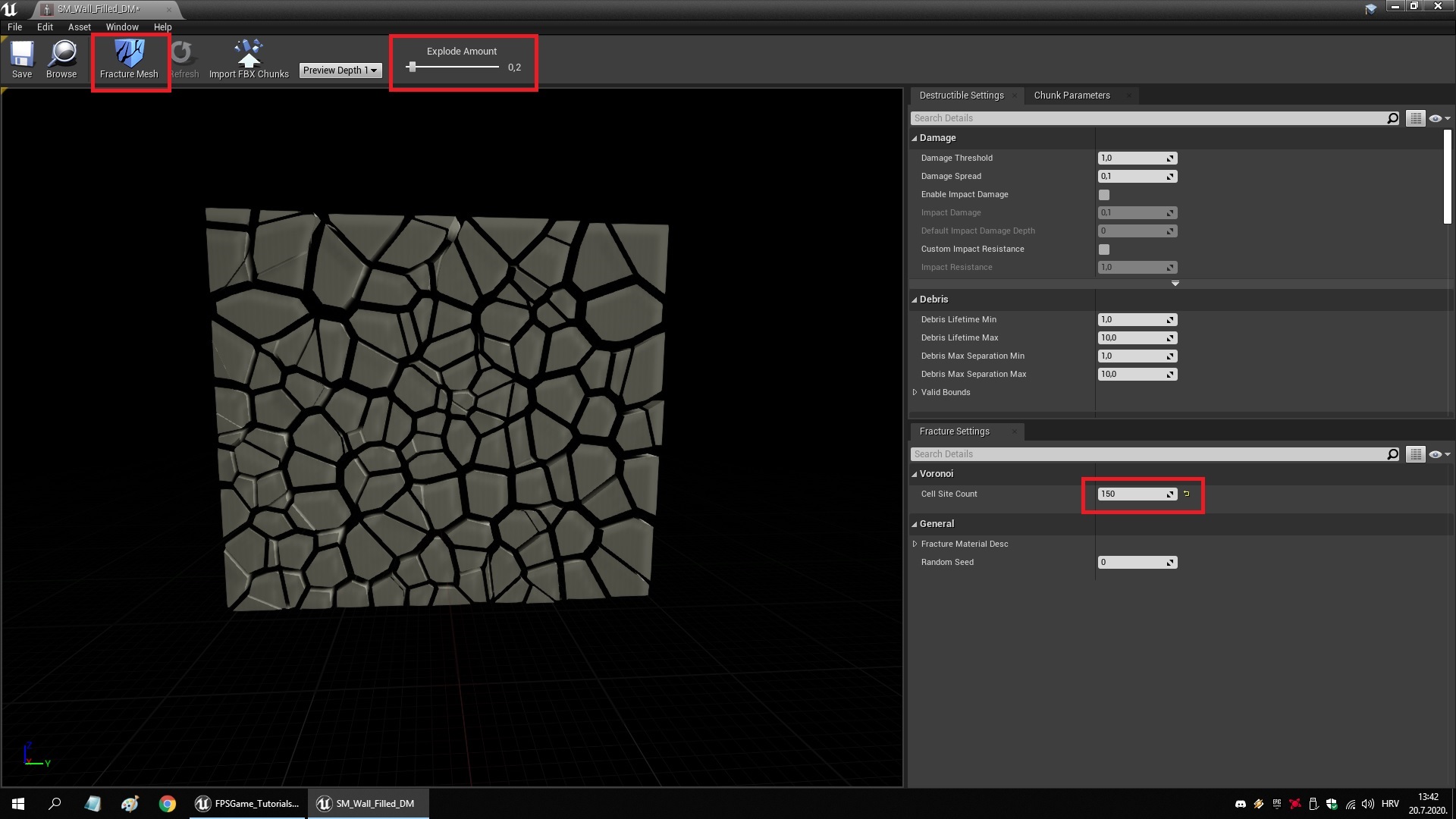1456x819 pixels.
Task: Click Import FBX Chunks icon
Action: click(249, 55)
